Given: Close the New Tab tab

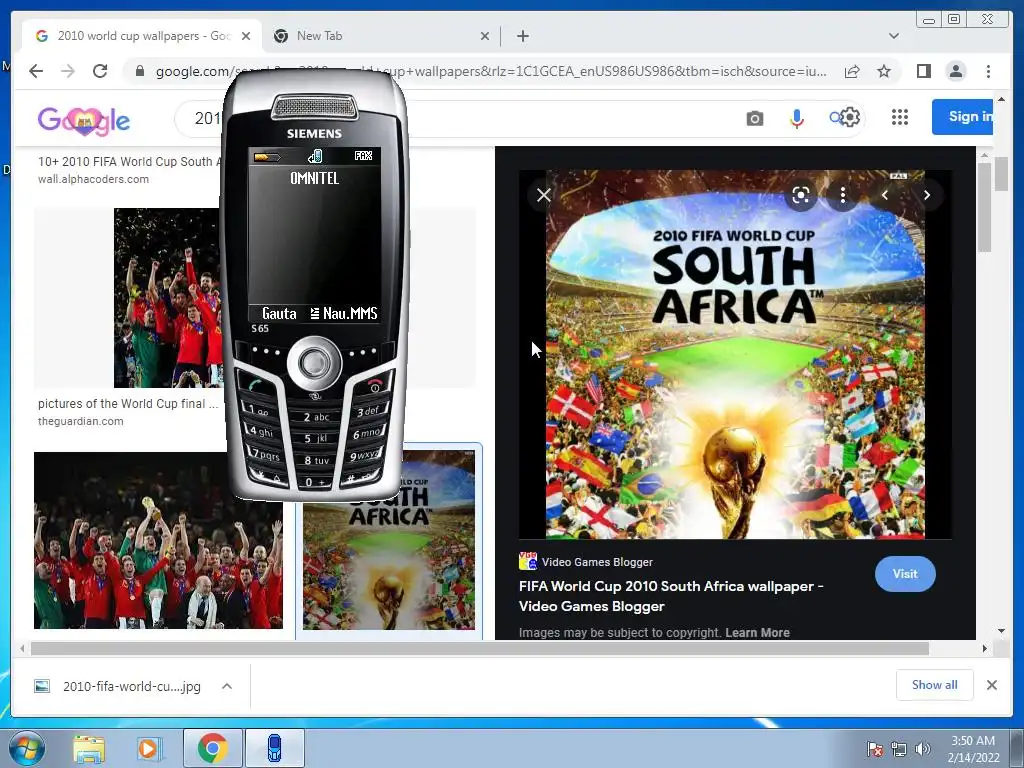Looking at the screenshot, I should (485, 36).
